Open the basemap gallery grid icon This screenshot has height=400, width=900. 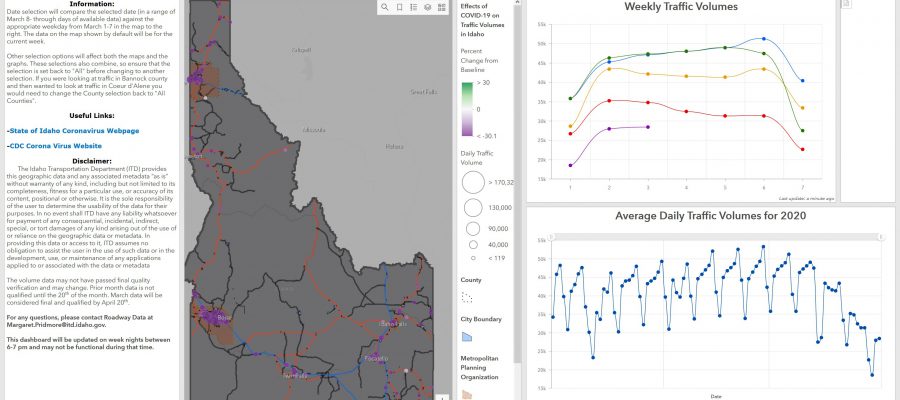[441, 7]
